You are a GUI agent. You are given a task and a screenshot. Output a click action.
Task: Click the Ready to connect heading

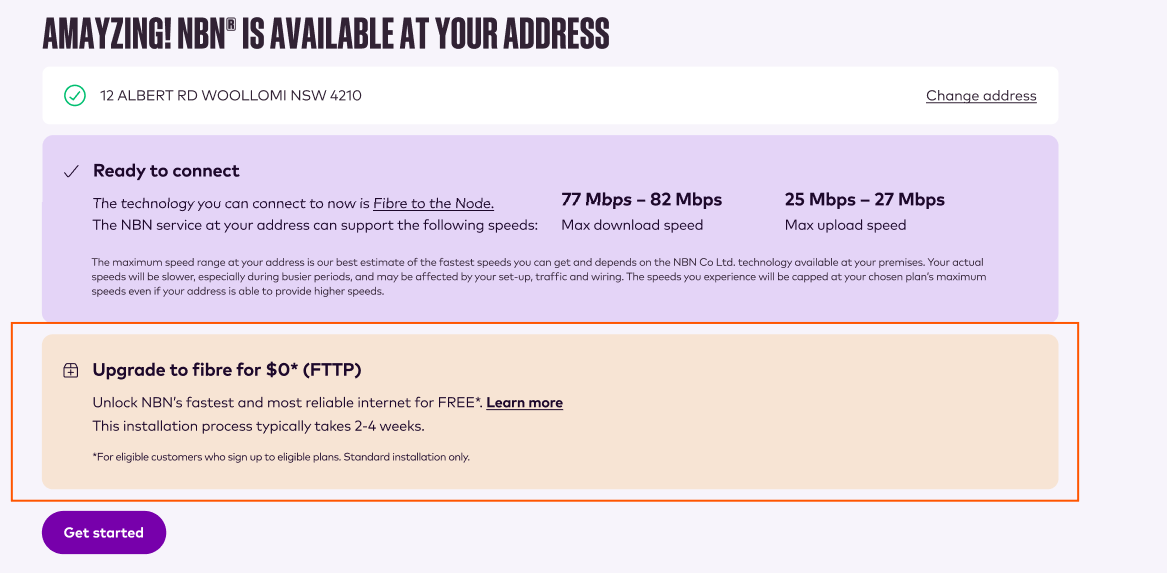click(x=166, y=171)
